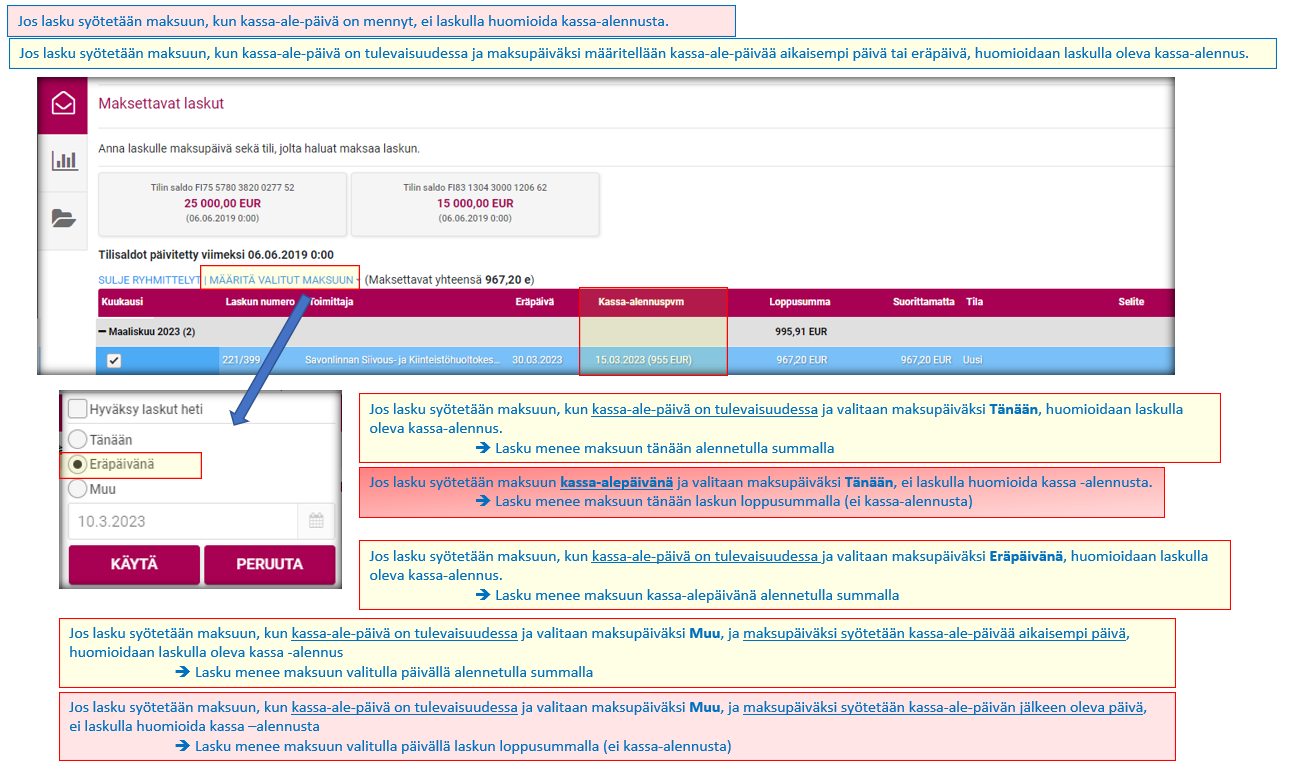Select 'Muu' as the payment date
The width and height of the screenshot is (1289, 770).
[77, 490]
